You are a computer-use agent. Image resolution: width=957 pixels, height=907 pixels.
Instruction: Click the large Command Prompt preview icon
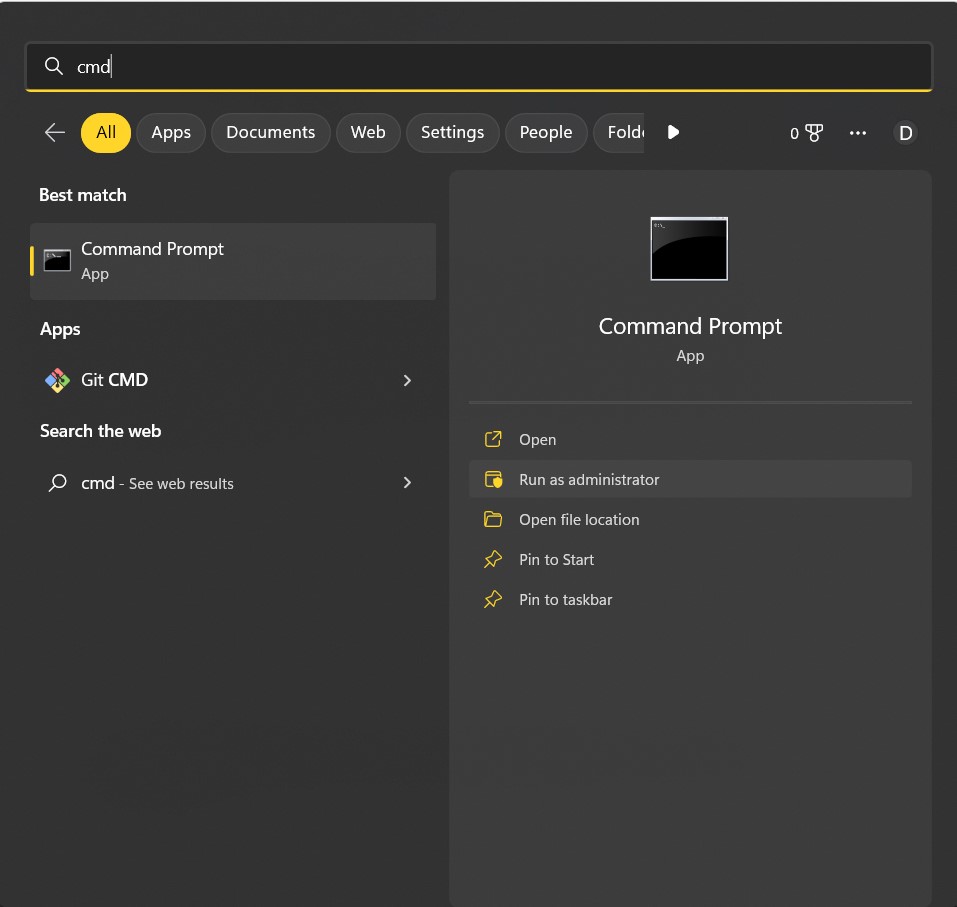(x=689, y=248)
